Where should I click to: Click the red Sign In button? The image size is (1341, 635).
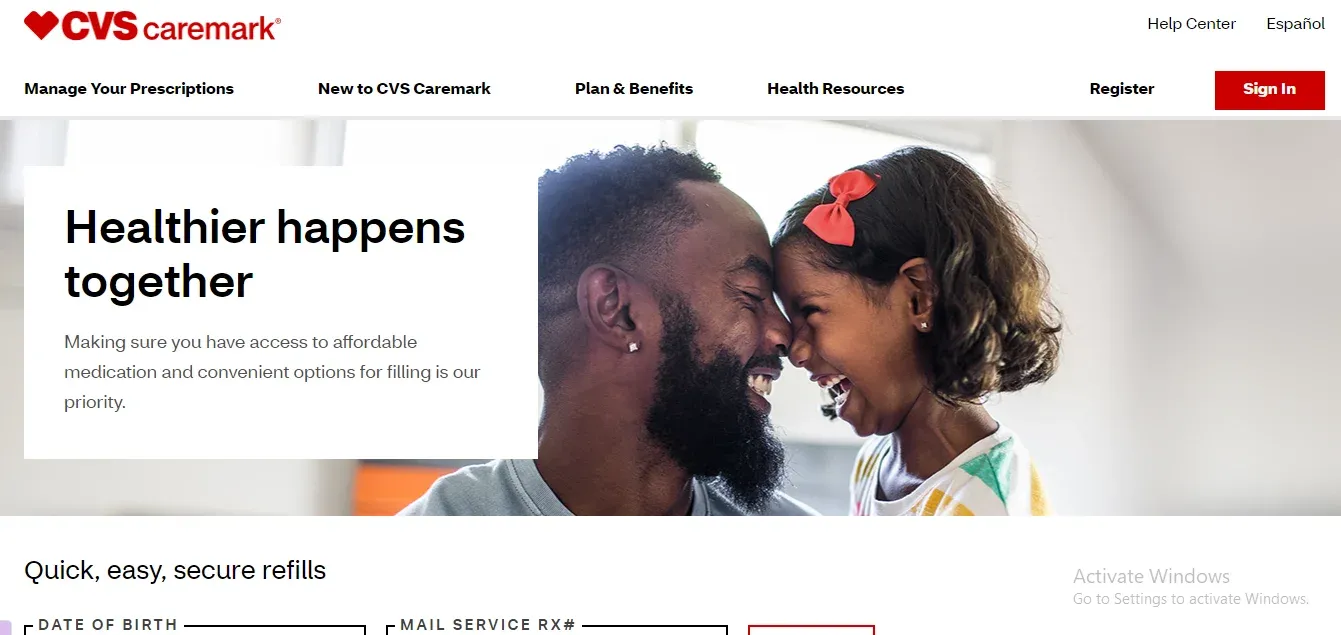point(1269,90)
